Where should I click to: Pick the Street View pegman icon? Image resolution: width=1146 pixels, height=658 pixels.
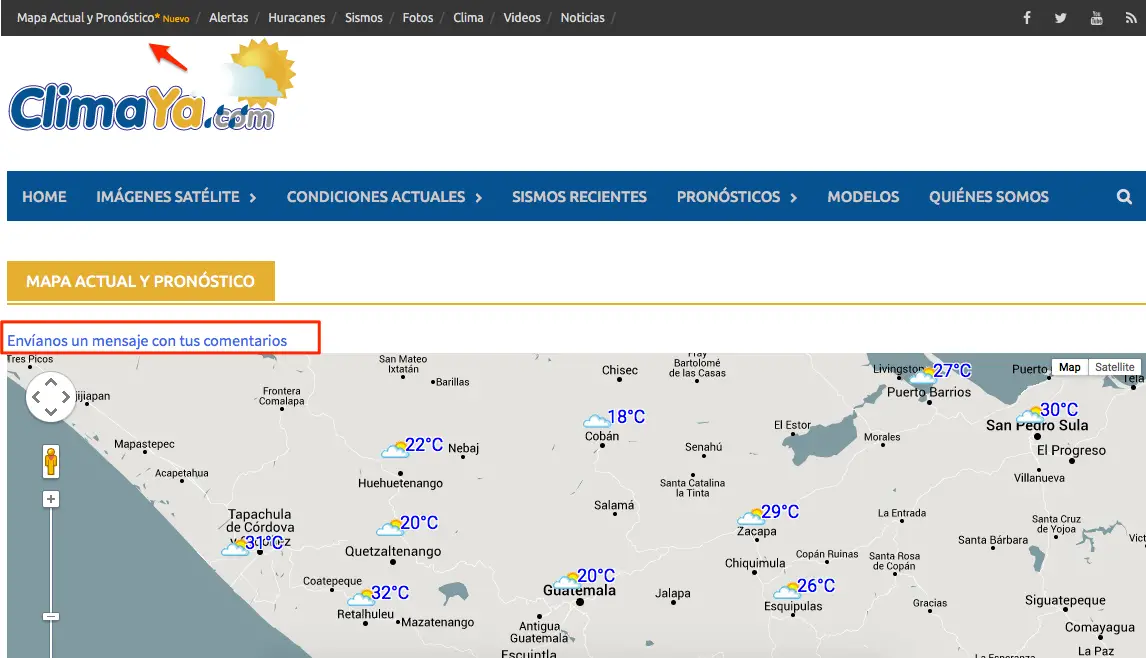tap(50, 461)
